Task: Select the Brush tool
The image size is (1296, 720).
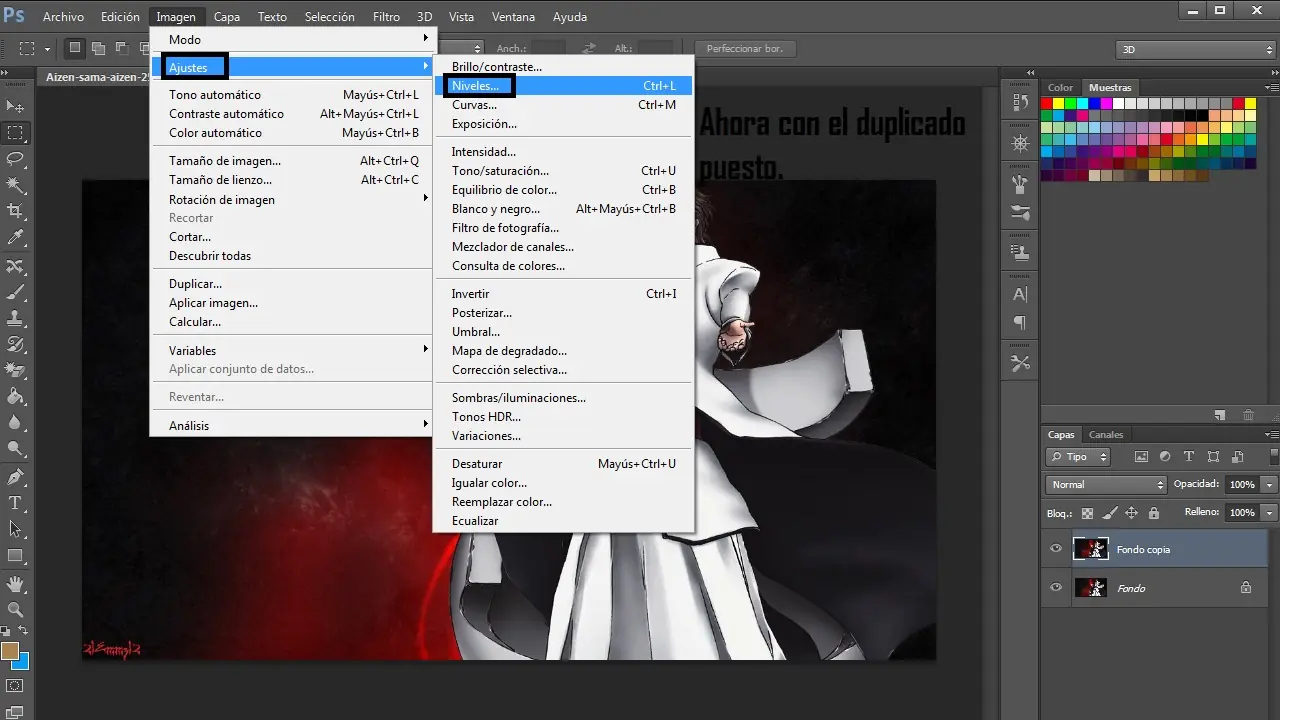Action: tap(15, 292)
